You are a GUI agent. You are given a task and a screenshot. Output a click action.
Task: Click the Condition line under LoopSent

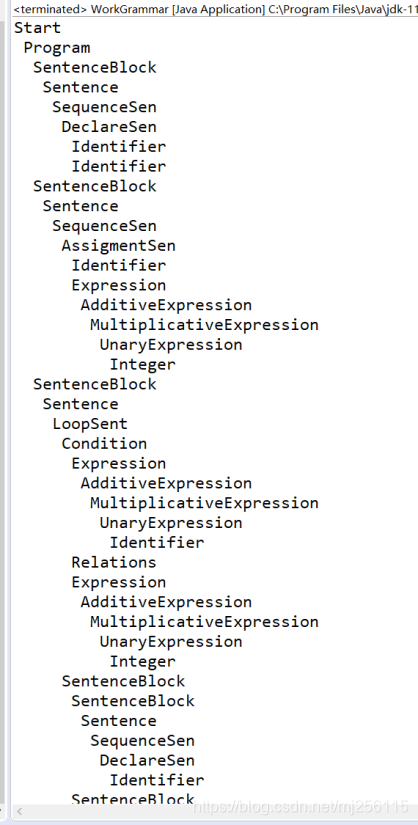[x=104, y=444]
